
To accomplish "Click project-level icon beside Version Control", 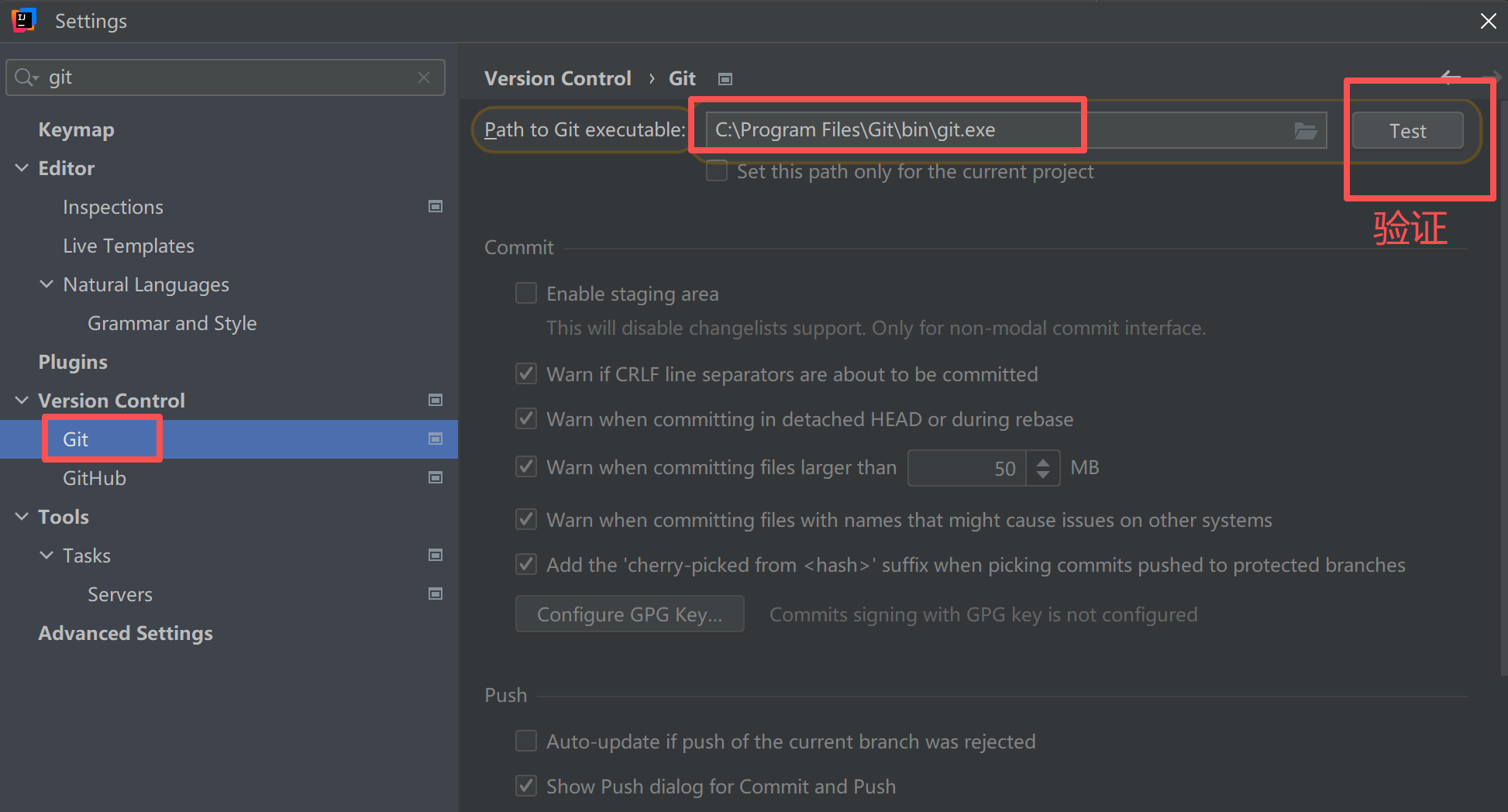I will [x=436, y=400].
